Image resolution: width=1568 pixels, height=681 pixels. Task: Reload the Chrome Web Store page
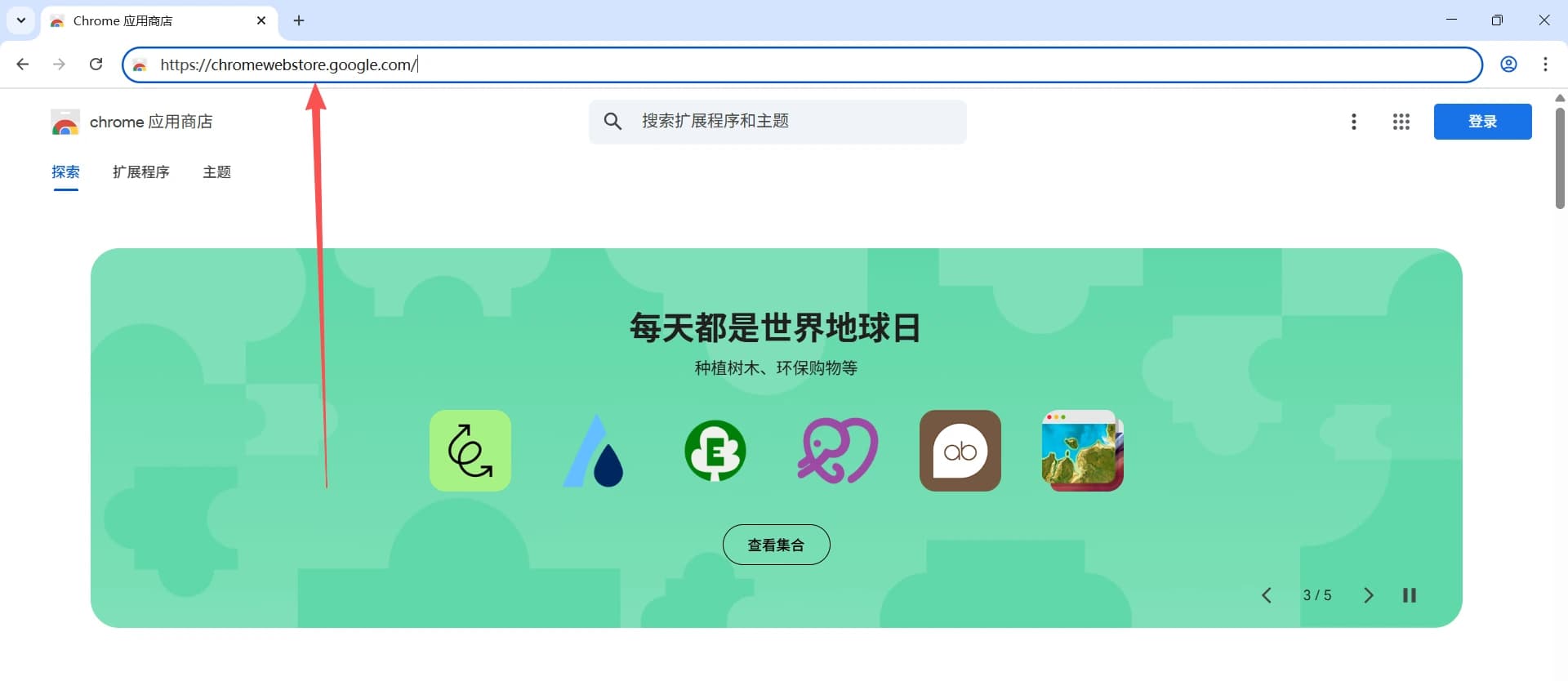point(96,65)
